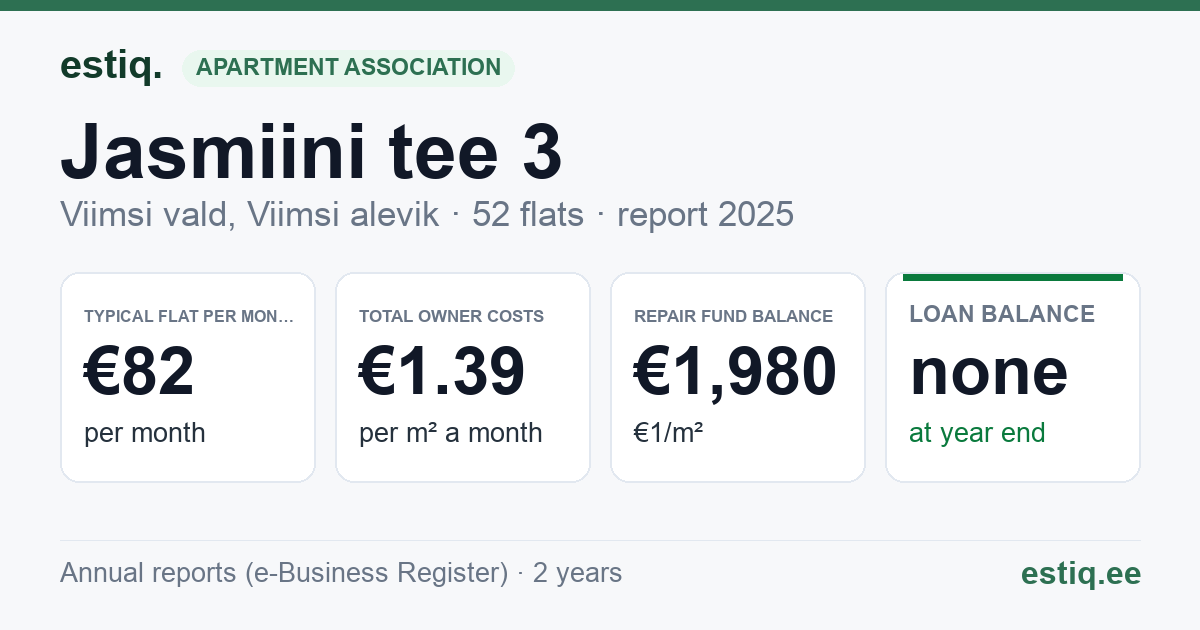This screenshot has height=630, width=1200.
Task: Open the Typical flat per month card
Action: (188, 377)
